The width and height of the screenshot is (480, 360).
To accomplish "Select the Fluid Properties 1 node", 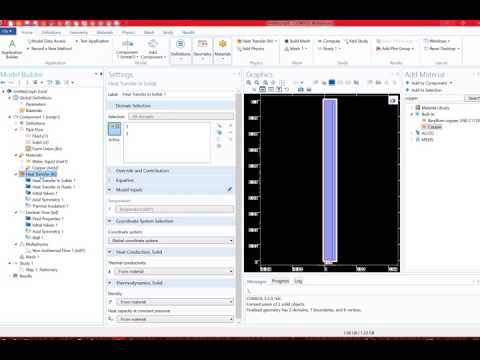I will (47, 219).
